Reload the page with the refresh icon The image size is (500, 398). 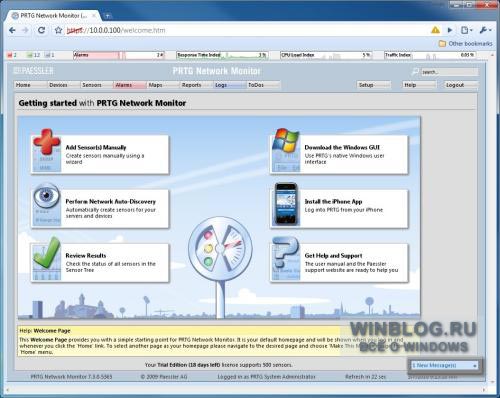(41, 30)
